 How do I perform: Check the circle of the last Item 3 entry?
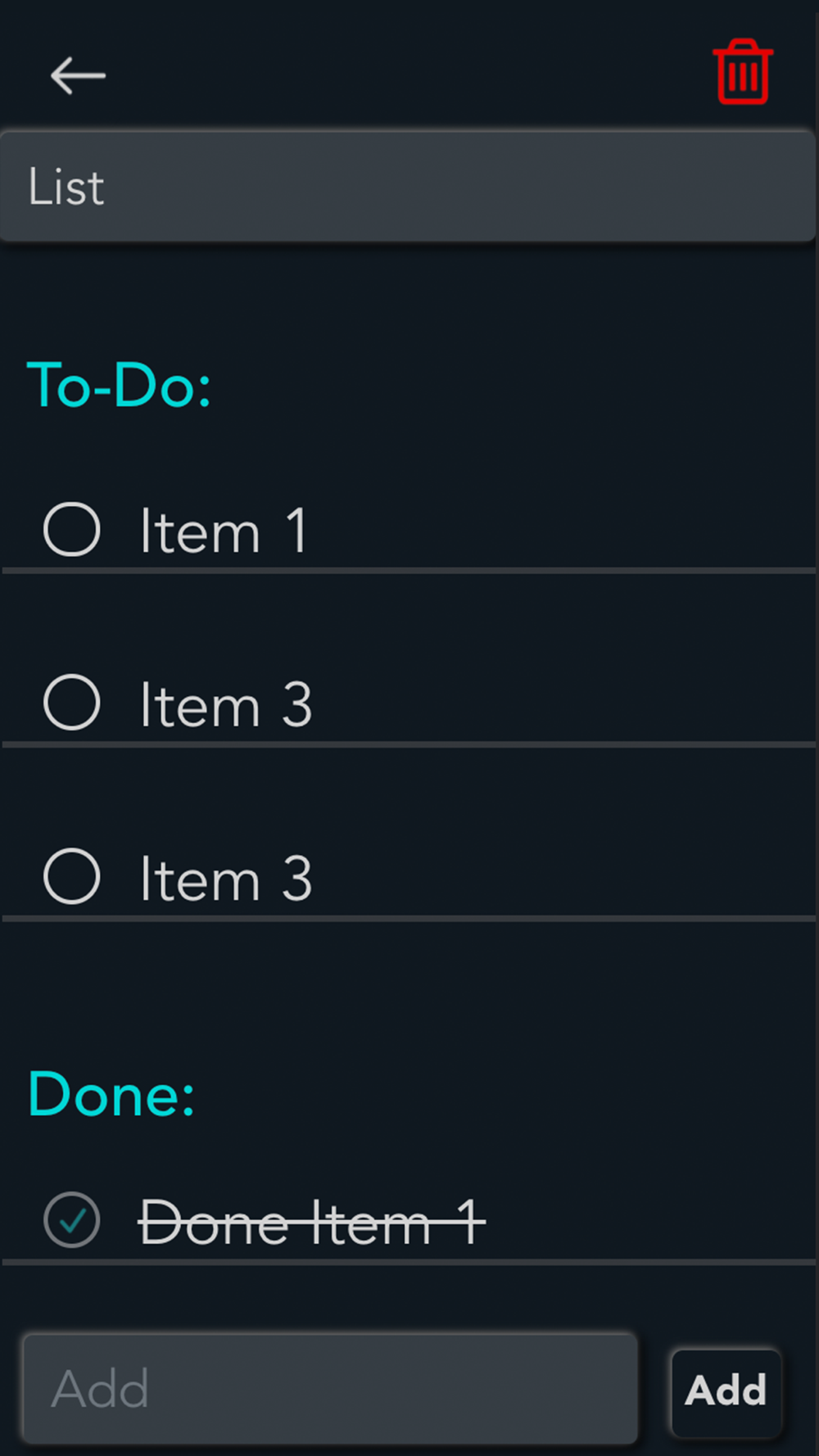coord(72,876)
